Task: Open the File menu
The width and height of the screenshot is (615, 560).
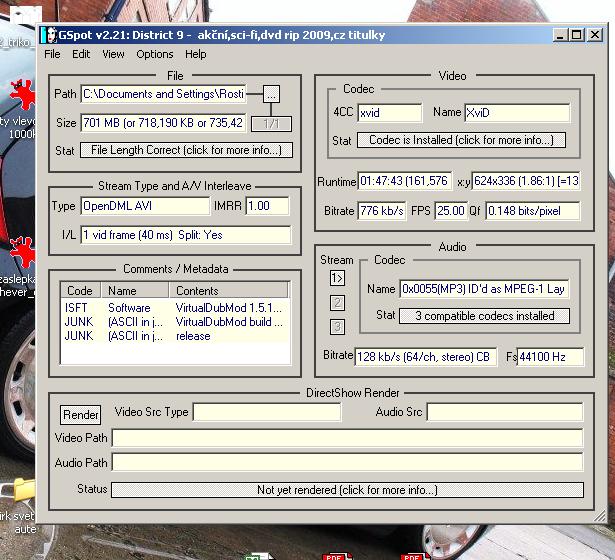Action: [x=52, y=54]
